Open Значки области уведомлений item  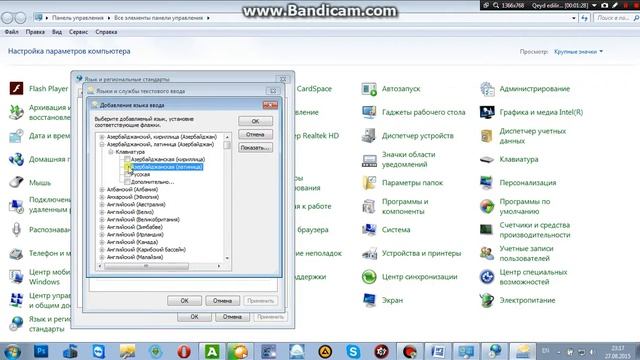coord(399,159)
